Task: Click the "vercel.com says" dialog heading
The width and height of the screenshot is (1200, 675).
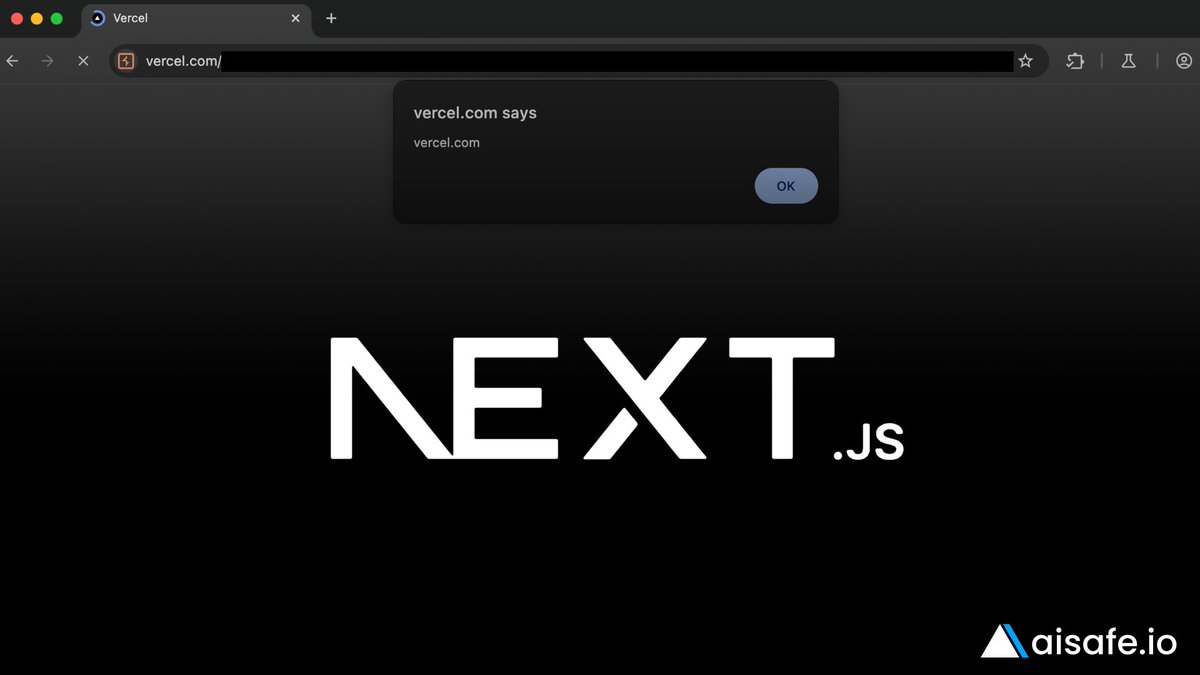Action: tap(475, 113)
